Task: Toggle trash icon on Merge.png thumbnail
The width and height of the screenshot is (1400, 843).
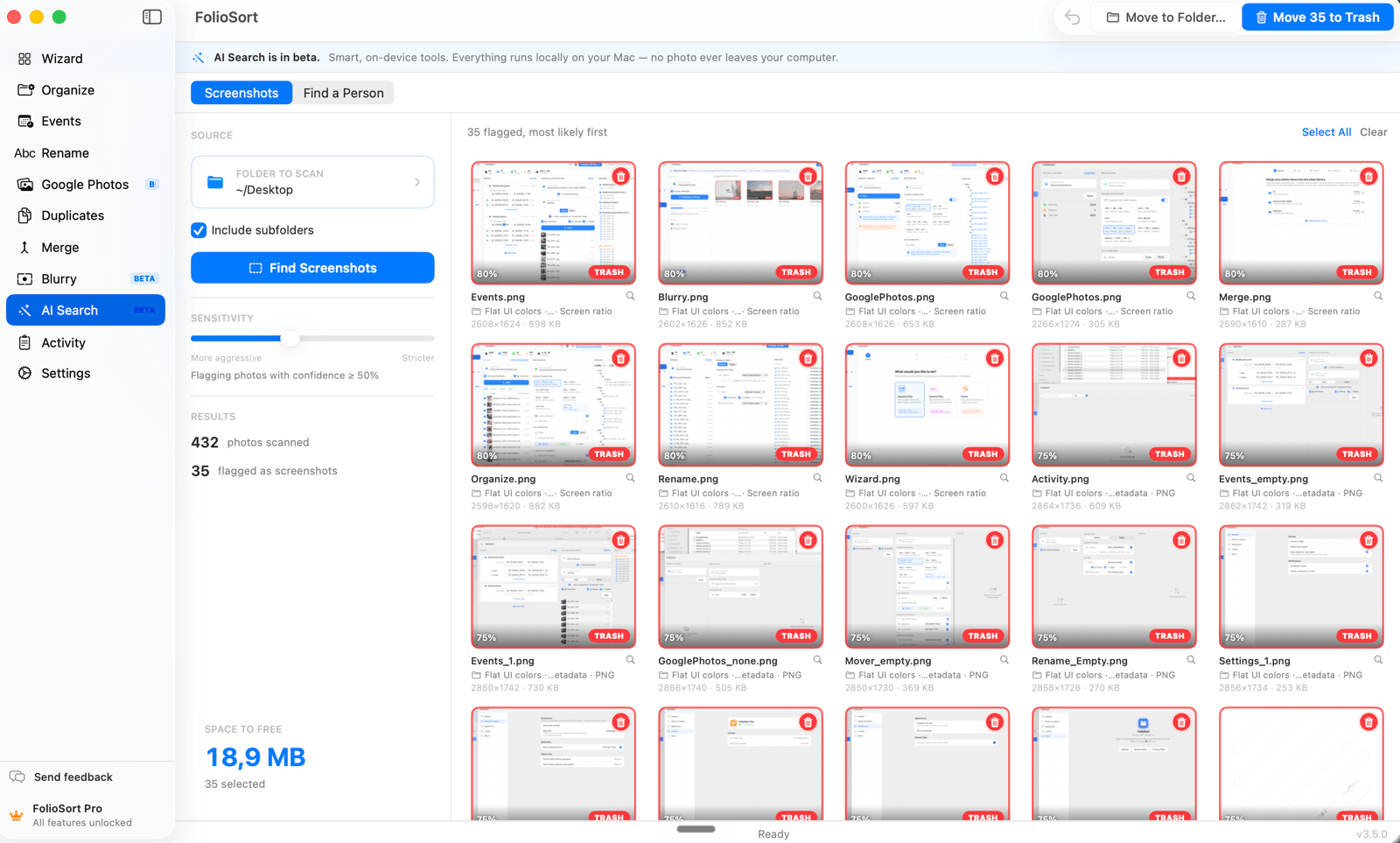Action: click(1368, 176)
